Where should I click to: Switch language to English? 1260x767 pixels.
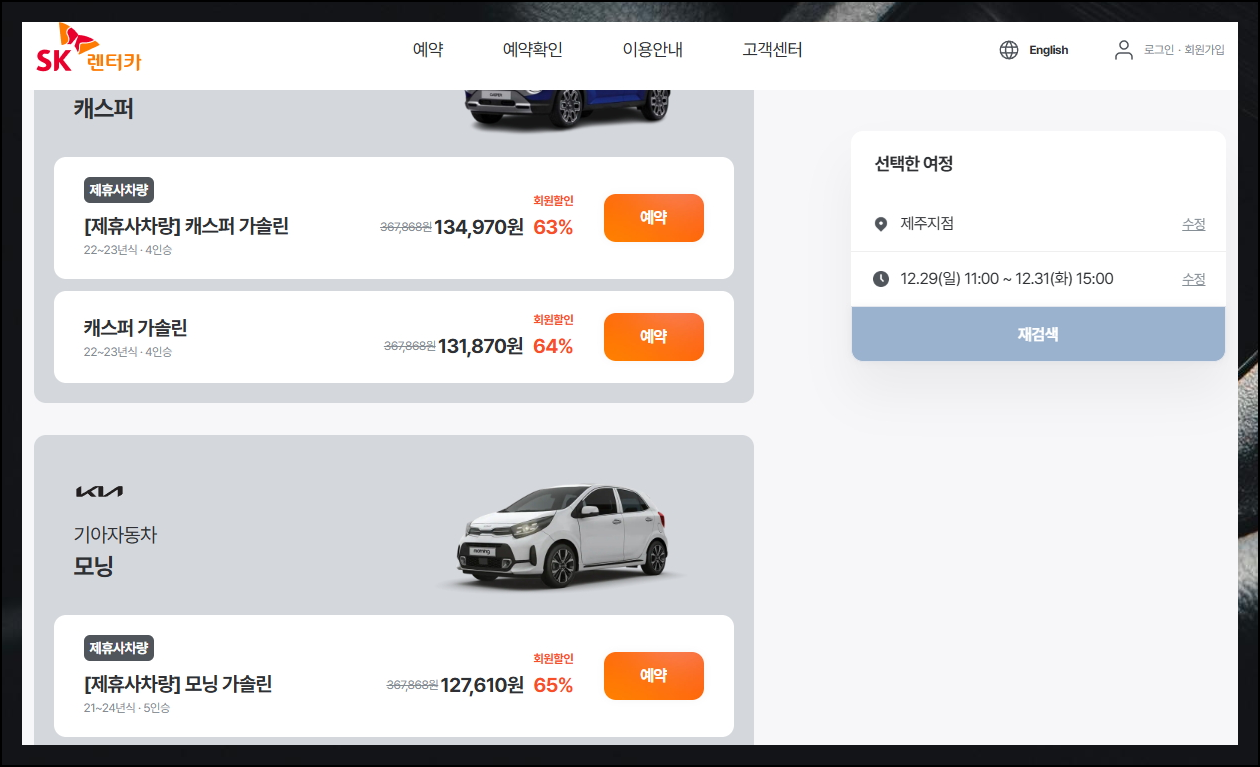[x=1048, y=50]
